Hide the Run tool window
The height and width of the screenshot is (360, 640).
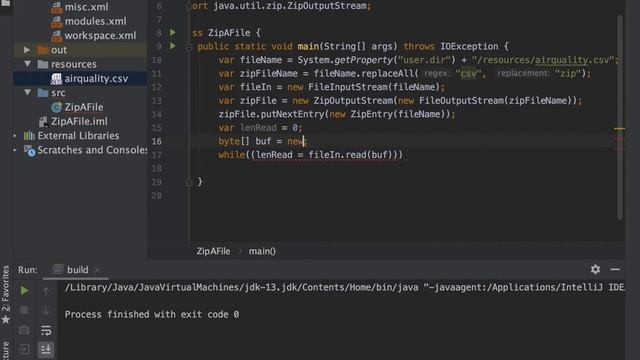pos(615,269)
